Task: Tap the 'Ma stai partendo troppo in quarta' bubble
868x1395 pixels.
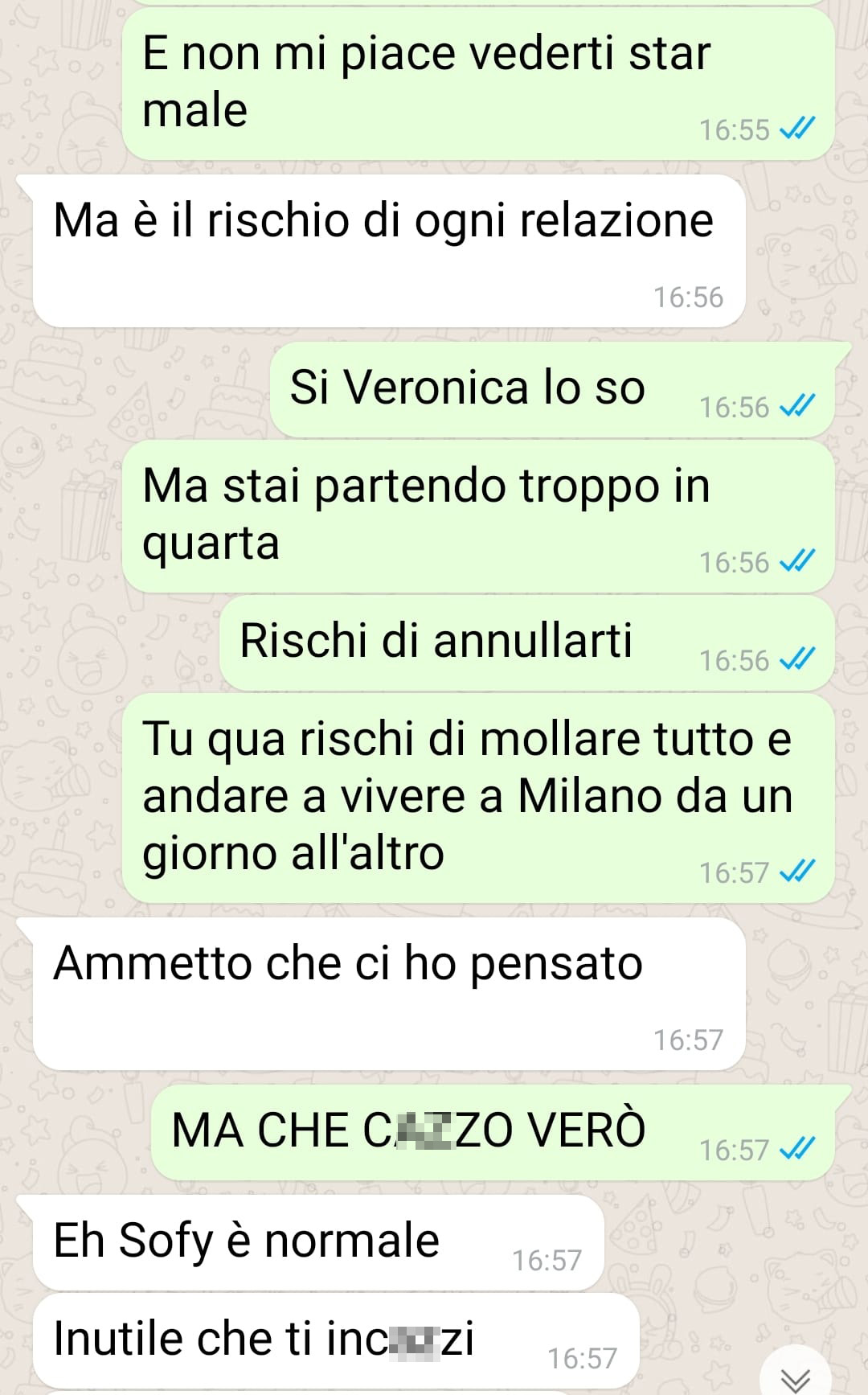Action: [478, 516]
